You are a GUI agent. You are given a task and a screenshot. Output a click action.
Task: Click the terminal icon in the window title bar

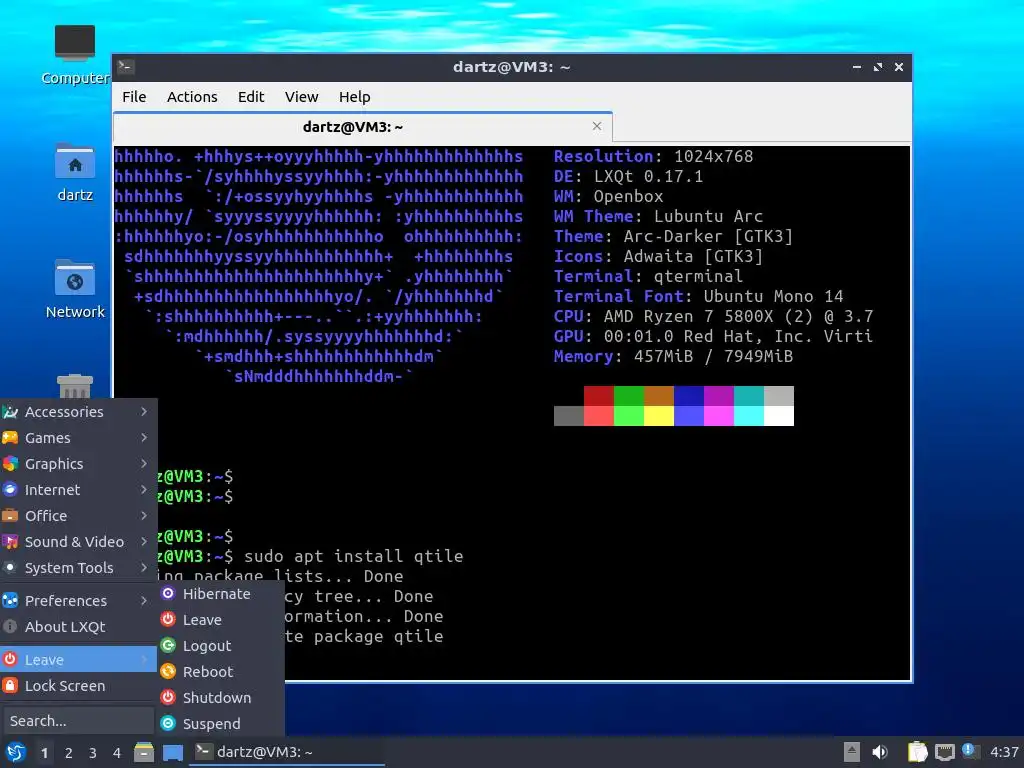(125, 67)
